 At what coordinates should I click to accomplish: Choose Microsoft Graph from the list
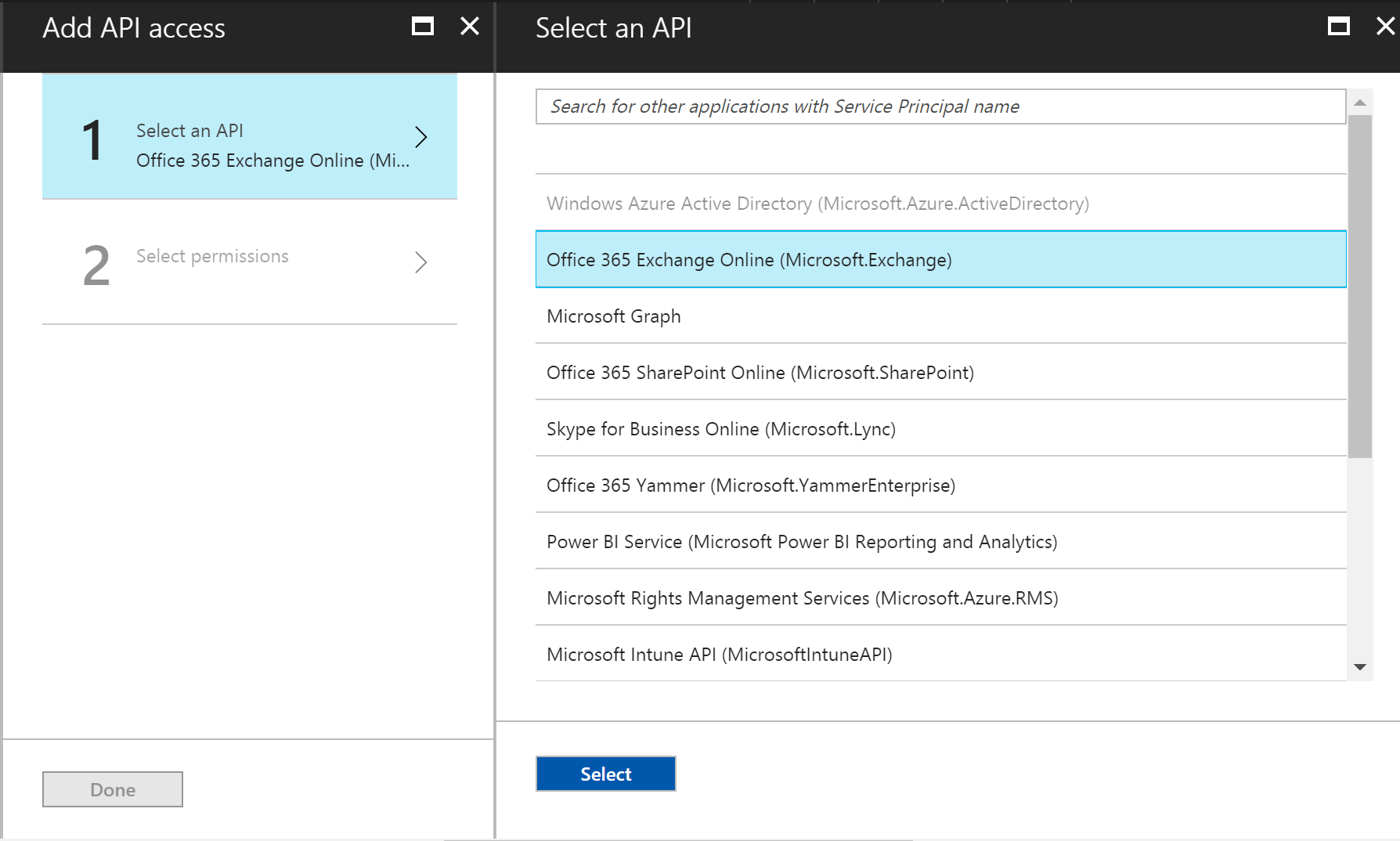click(x=614, y=316)
